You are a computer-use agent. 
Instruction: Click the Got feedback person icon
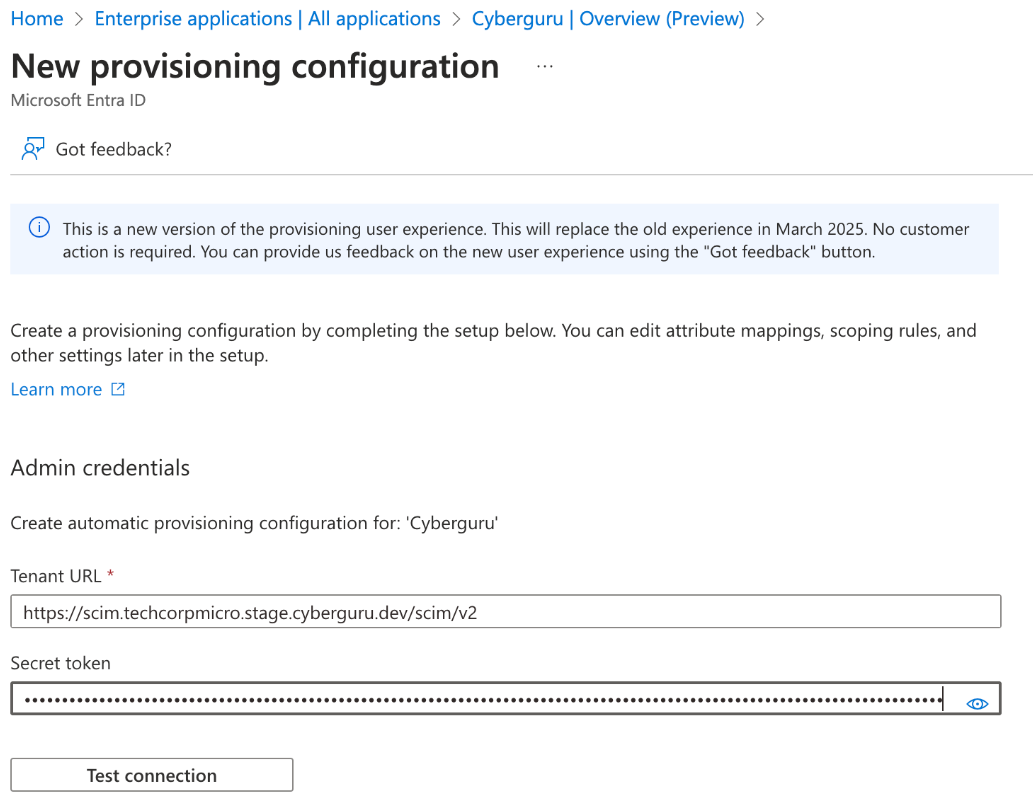coord(32,149)
